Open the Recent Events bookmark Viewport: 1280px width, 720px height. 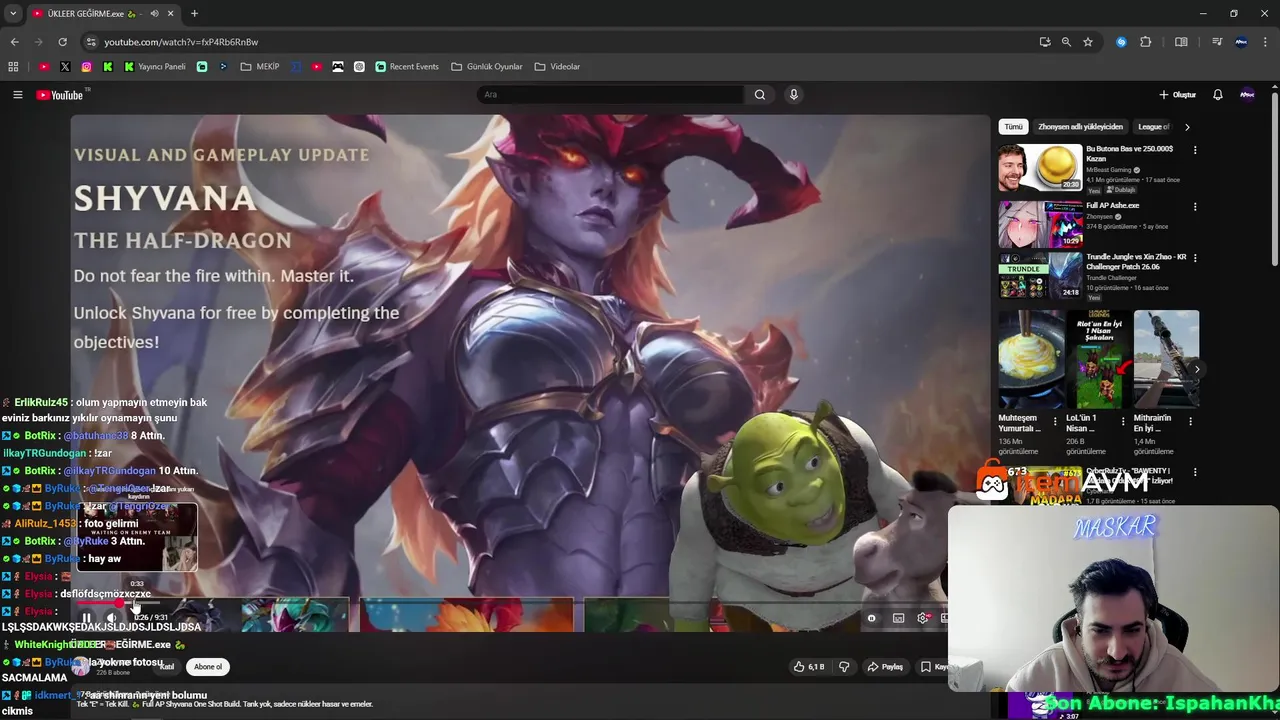tap(407, 67)
